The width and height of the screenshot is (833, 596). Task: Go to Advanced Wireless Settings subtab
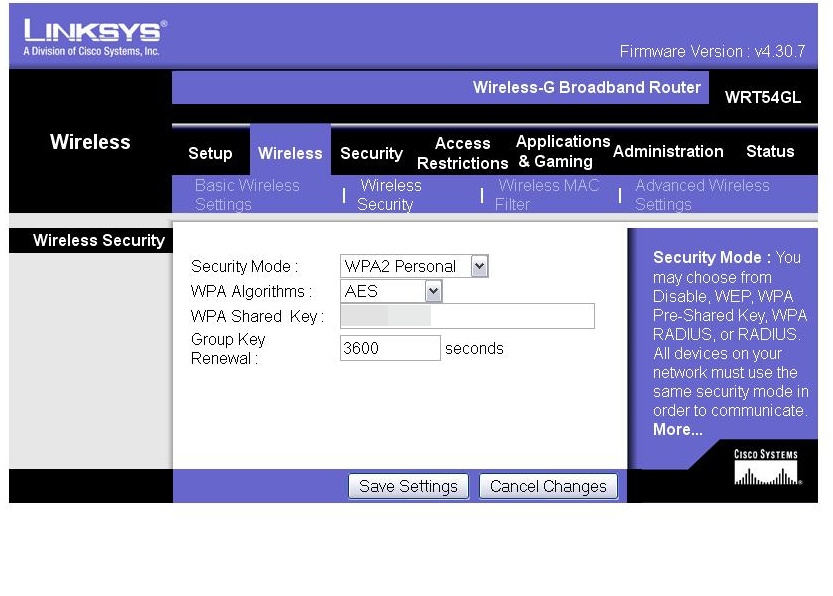coord(702,195)
